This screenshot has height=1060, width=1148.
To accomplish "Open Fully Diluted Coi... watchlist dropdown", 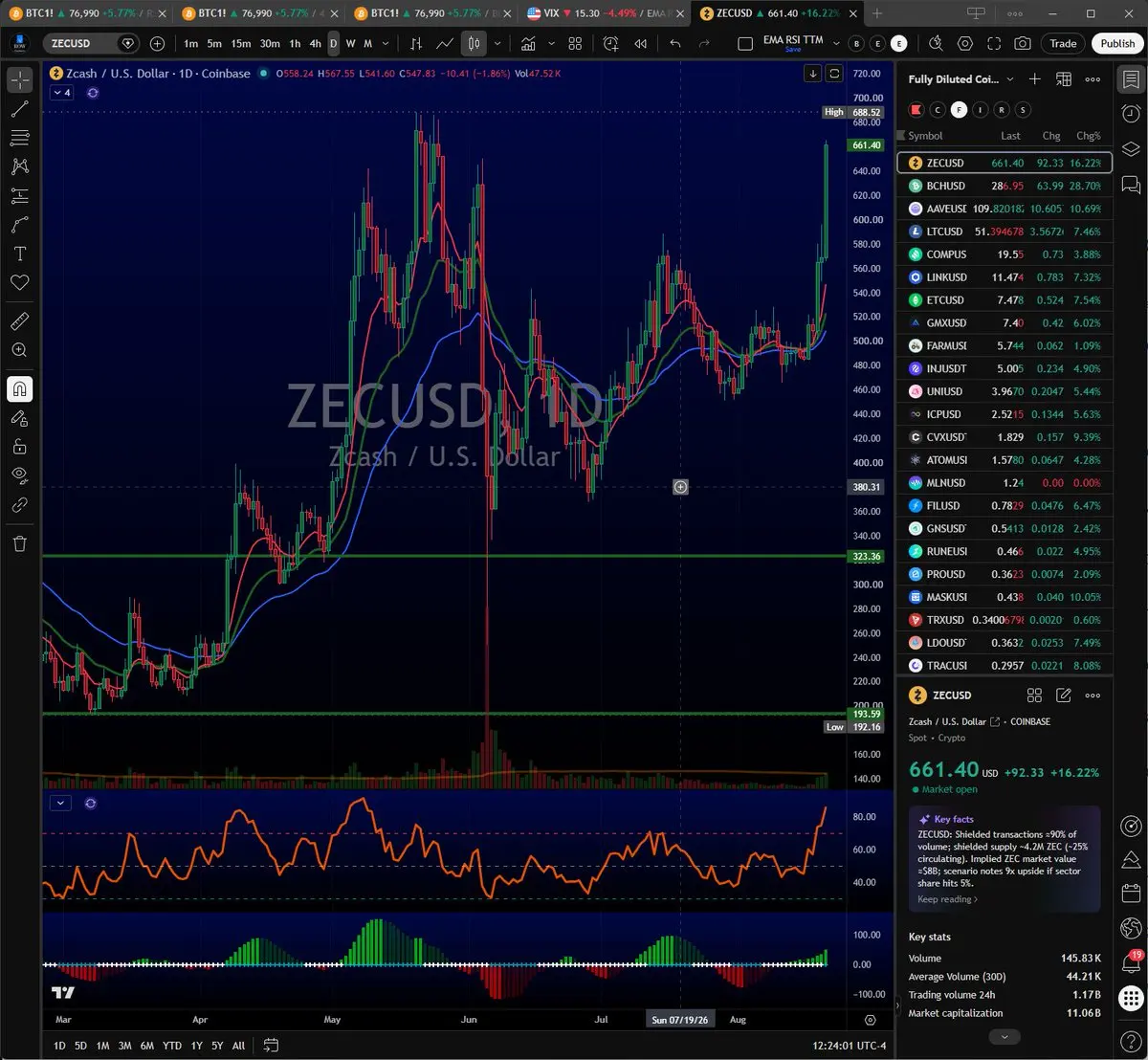I will pos(1010,79).
